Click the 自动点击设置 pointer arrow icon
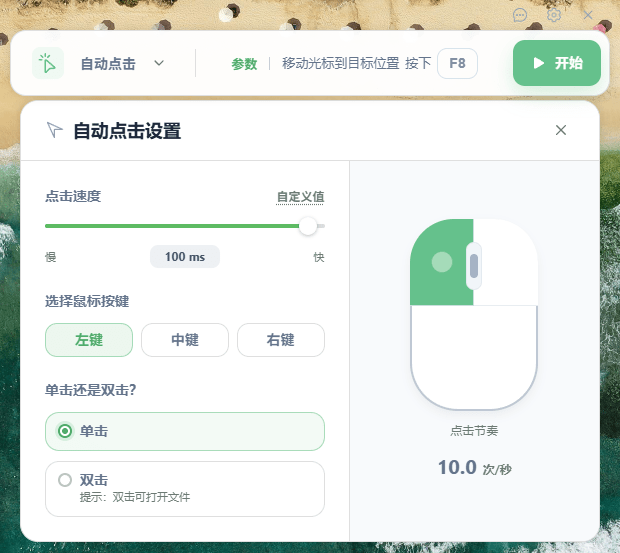Image resolution: width=620 pixels, height=553 pixels. 55,130
